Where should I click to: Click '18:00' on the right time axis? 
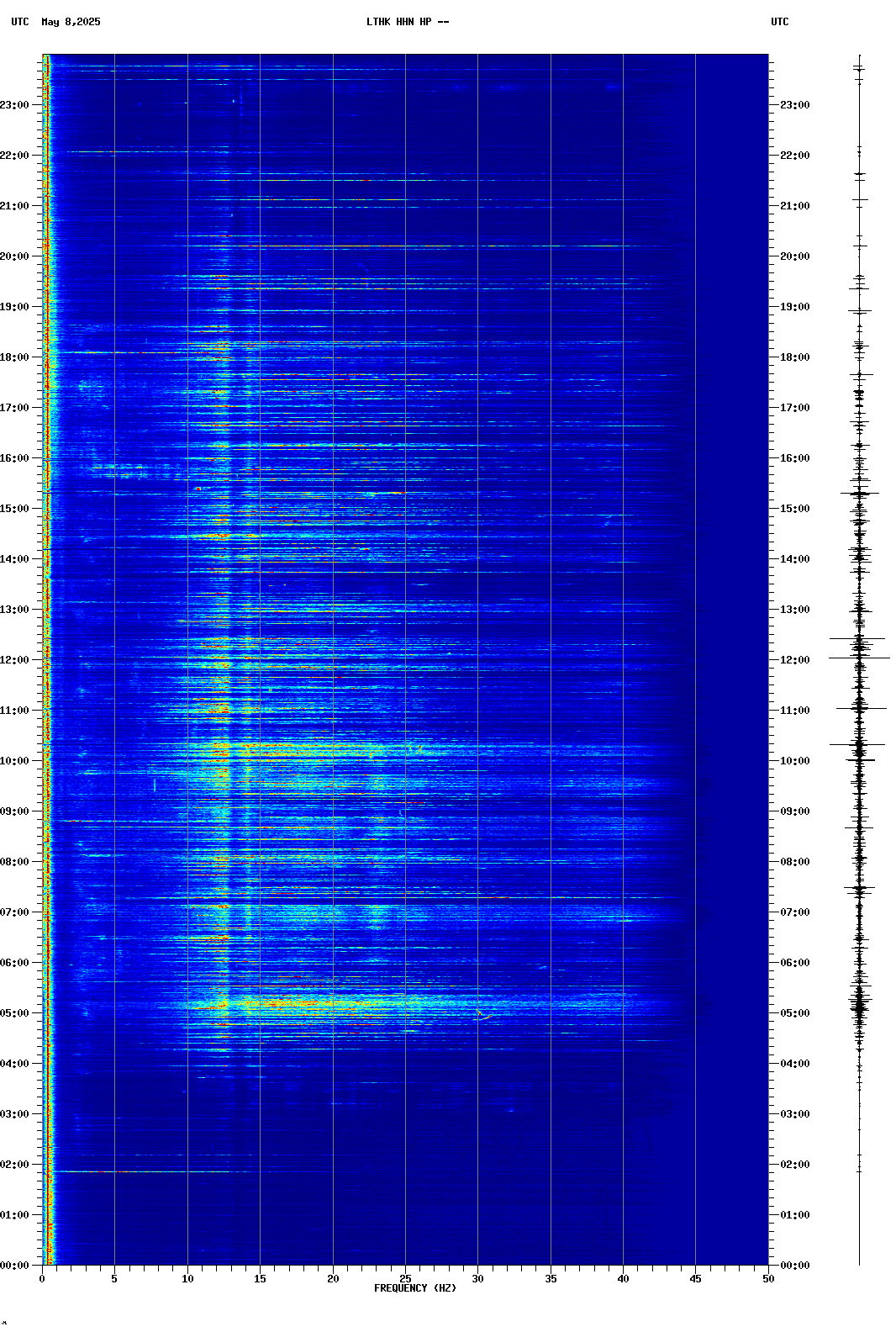coord(795,357)
